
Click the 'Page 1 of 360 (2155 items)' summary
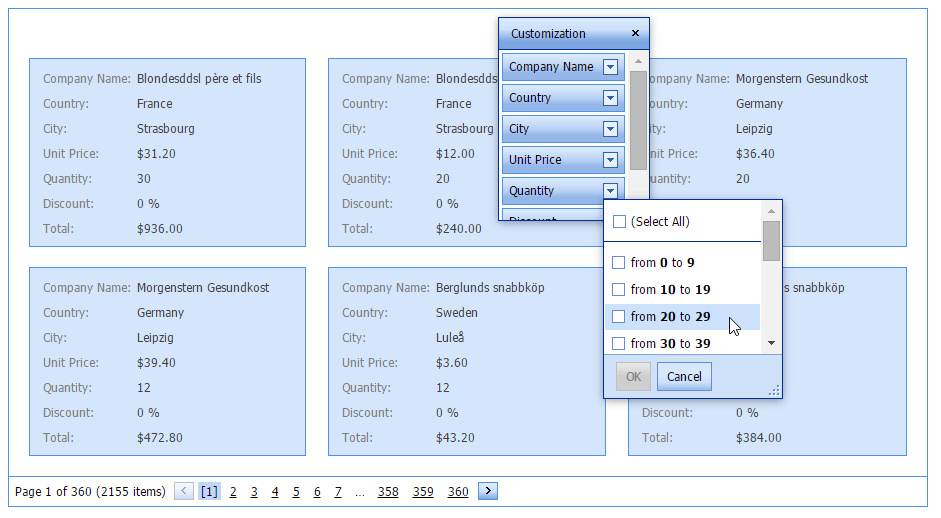90,492
